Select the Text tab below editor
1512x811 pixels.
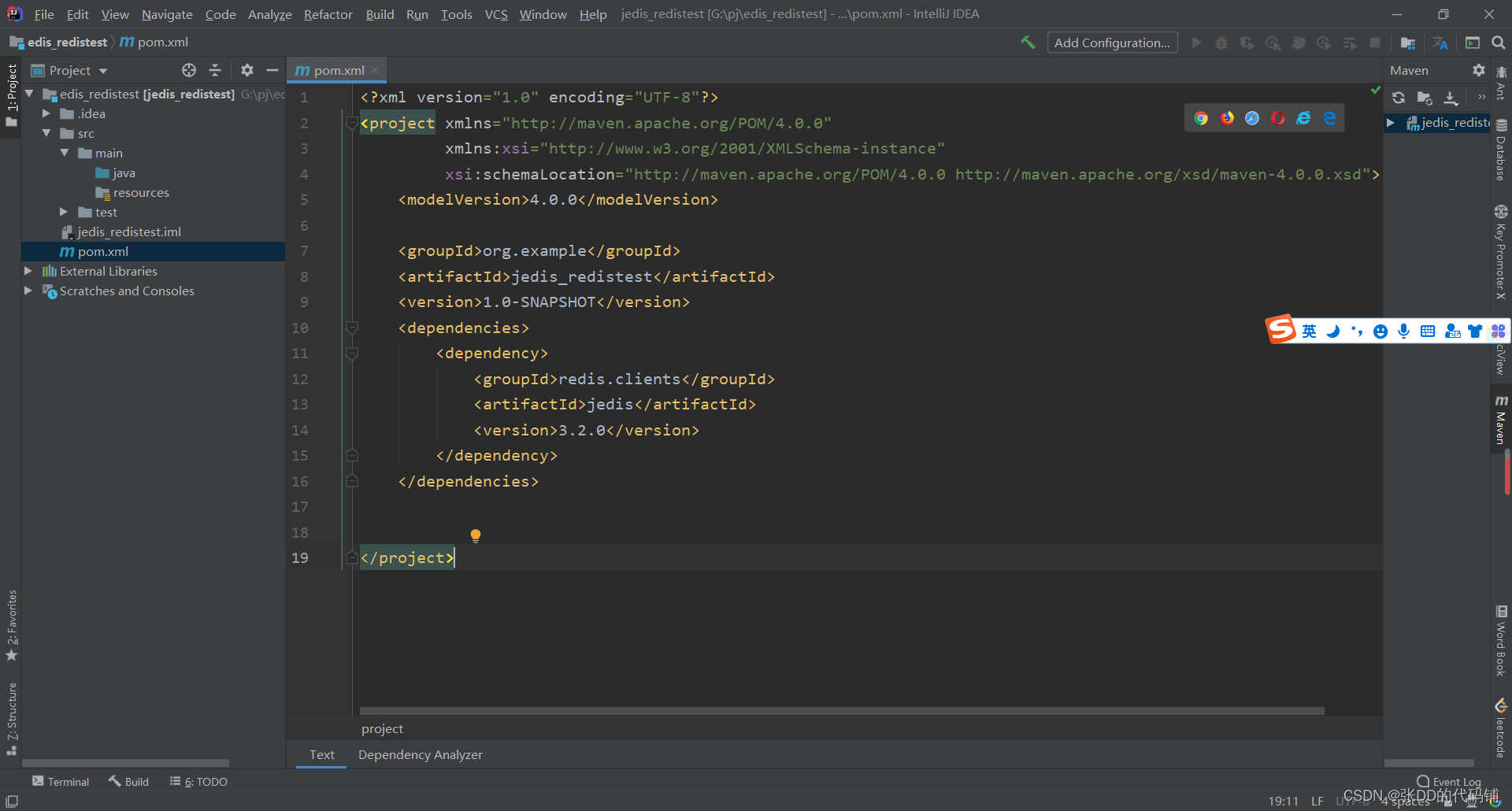[x=322, y=754]
